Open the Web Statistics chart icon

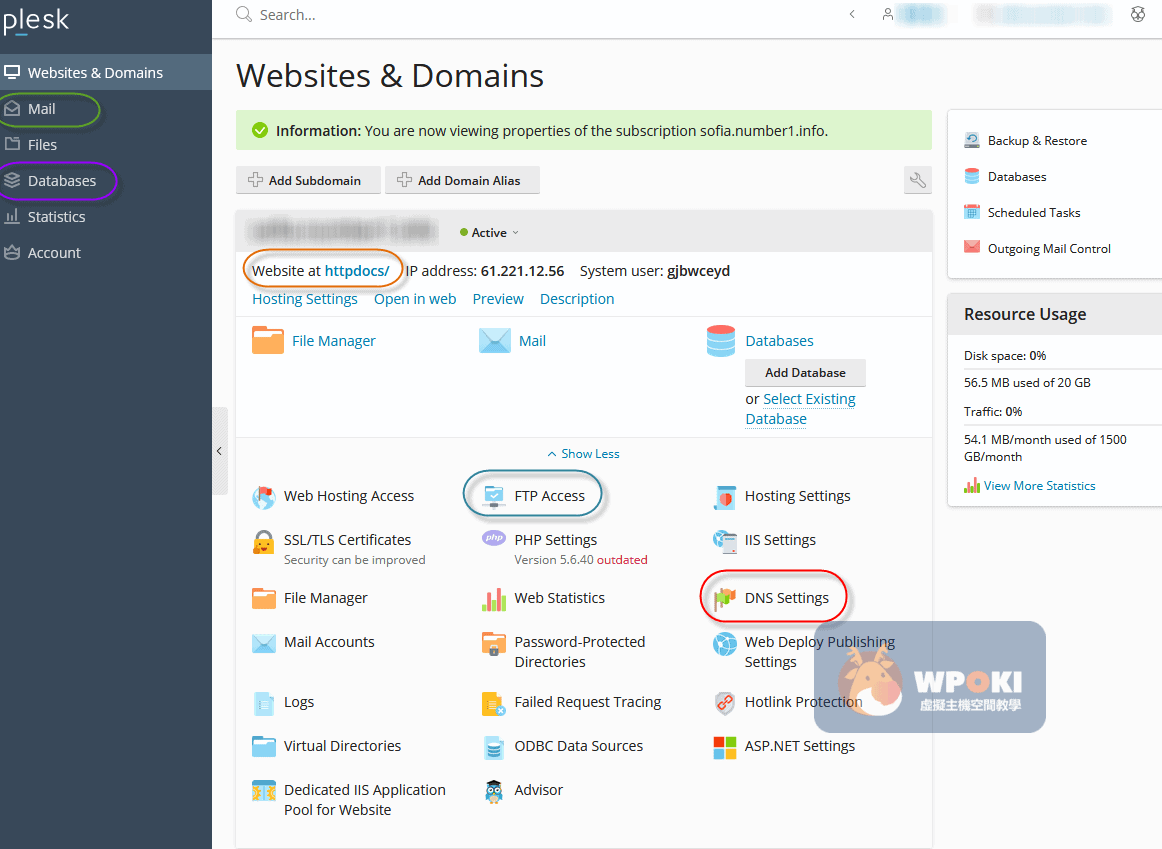[494, 599]
